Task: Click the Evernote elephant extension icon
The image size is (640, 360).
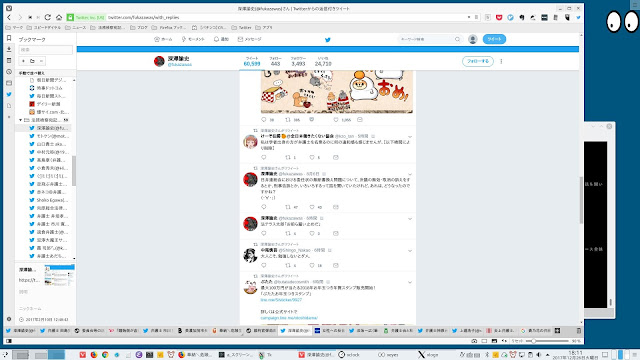Action: (522, 17)
